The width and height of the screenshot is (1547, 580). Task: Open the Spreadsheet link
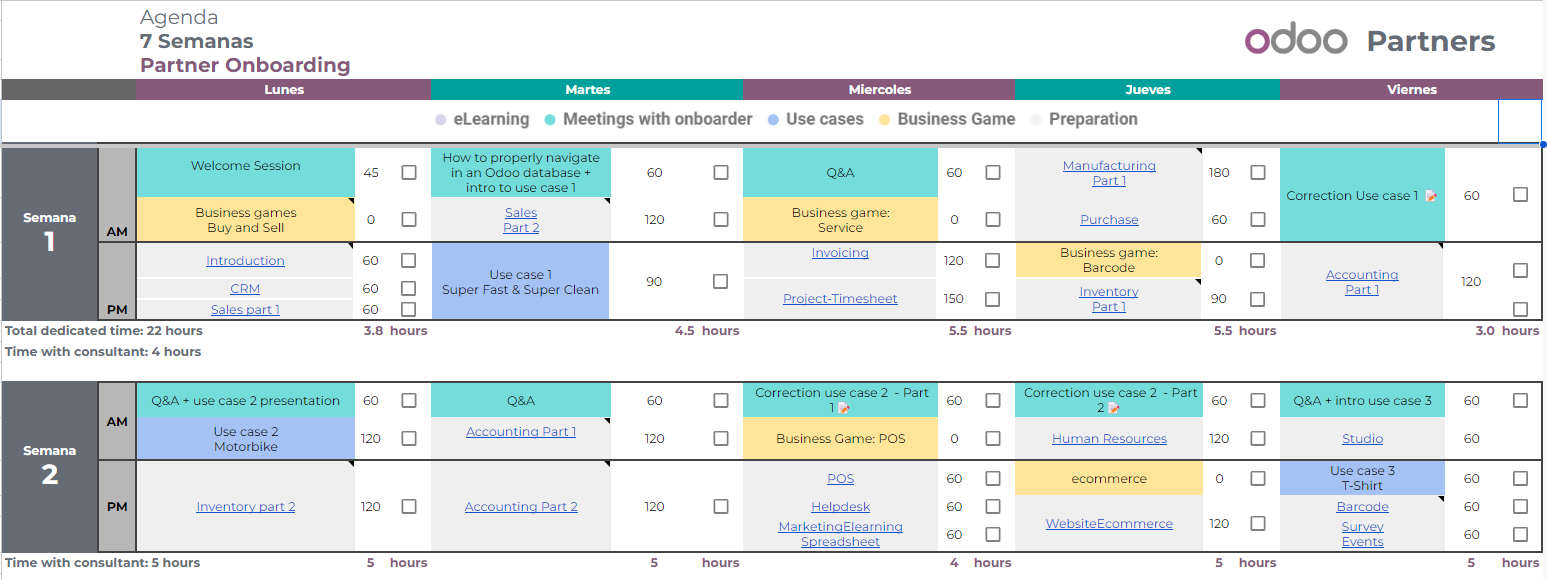pos(840,542)
